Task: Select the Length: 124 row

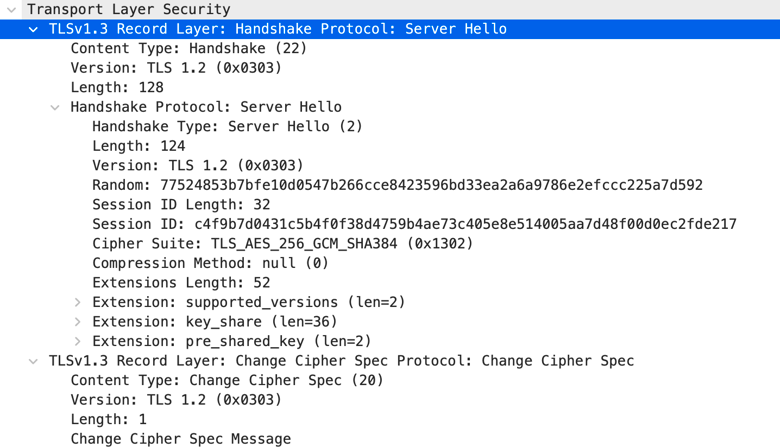Action: click(390, 146)
